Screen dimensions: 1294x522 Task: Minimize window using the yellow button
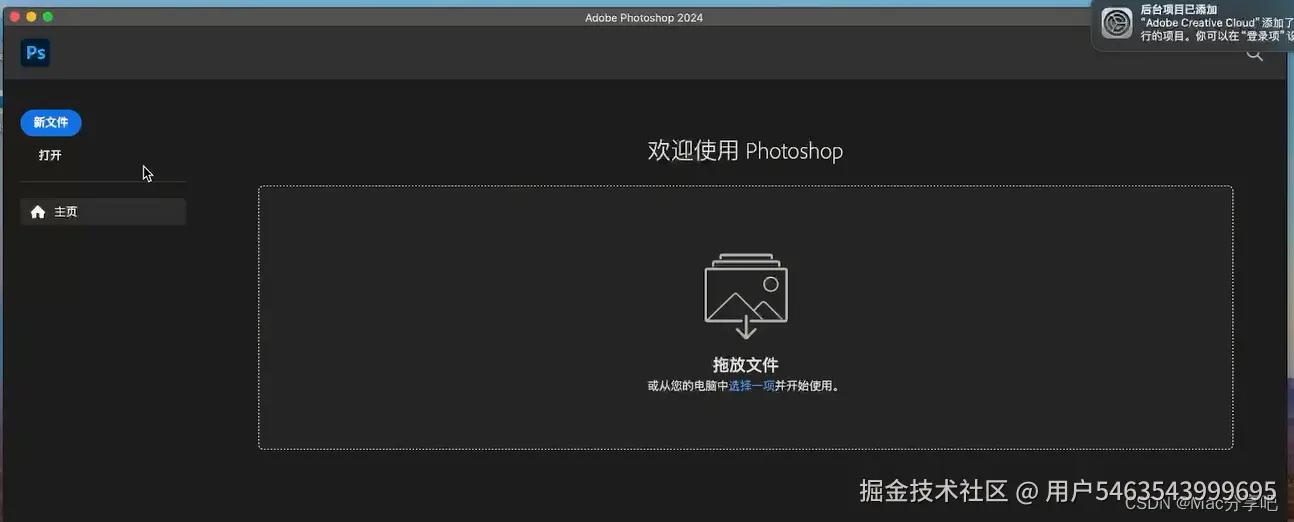tap(31, 17)
